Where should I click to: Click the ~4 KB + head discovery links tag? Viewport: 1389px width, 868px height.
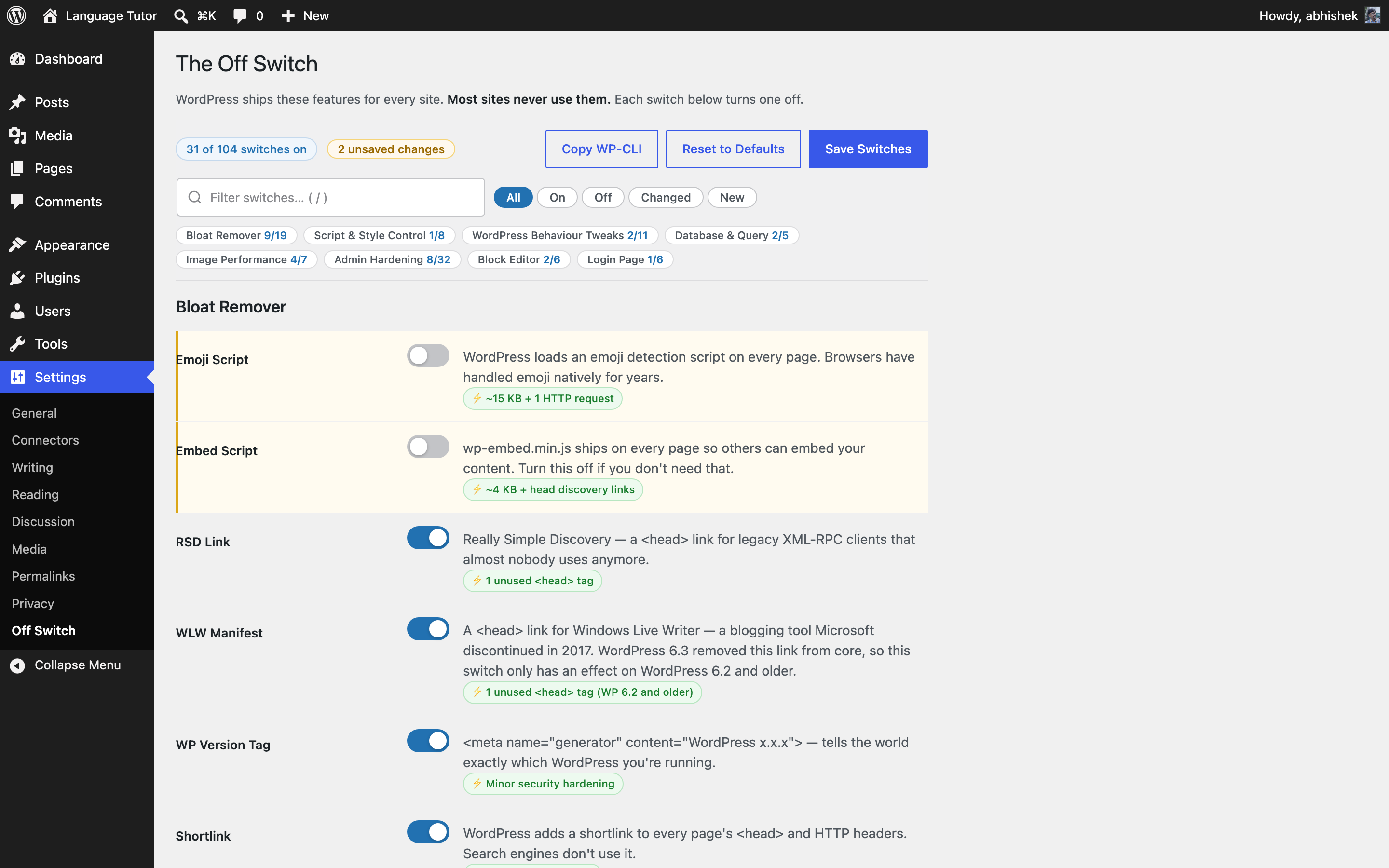[x=553, y=489]
